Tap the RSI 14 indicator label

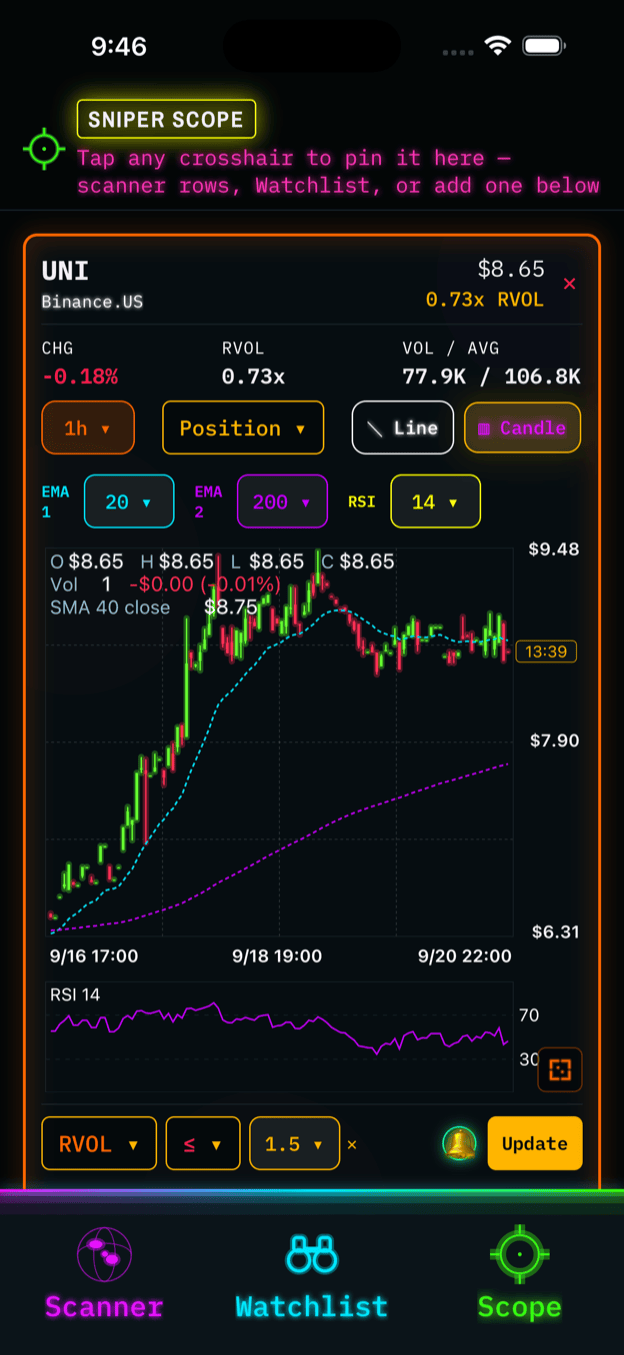[x=75, y=995]
